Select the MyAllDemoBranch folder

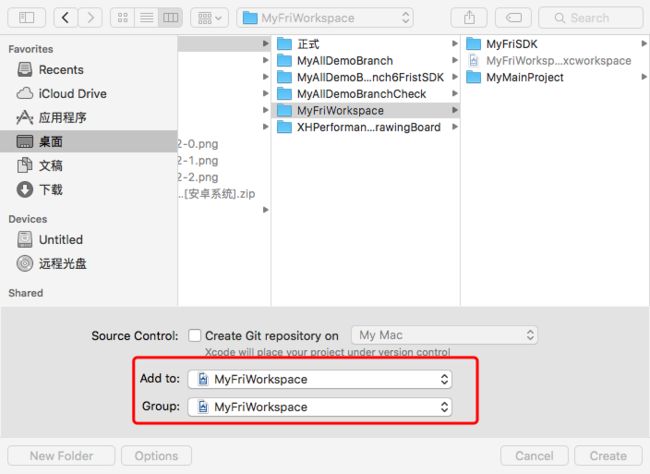pyautogui.click(x=365, y=61)
